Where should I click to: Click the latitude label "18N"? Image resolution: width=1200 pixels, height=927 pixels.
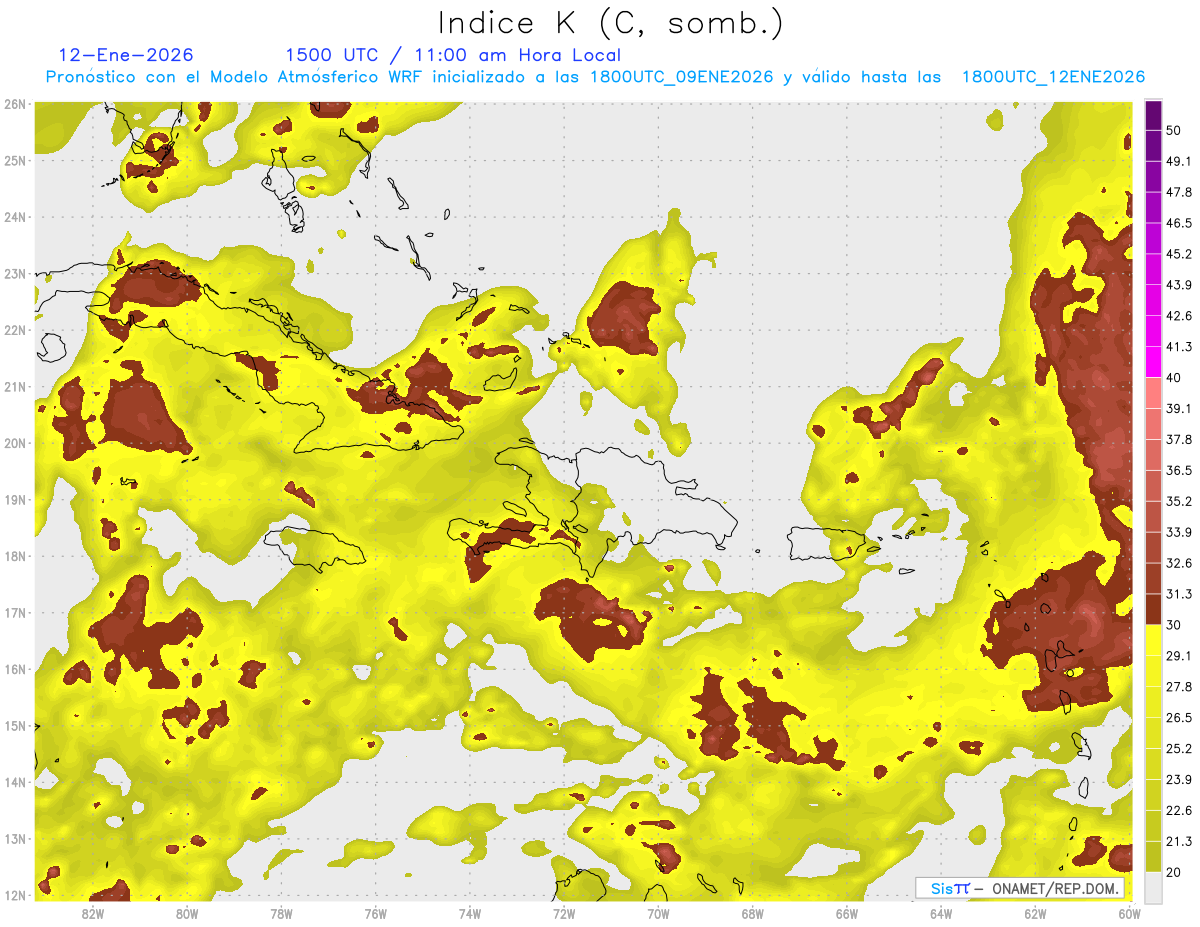[14, 556]
